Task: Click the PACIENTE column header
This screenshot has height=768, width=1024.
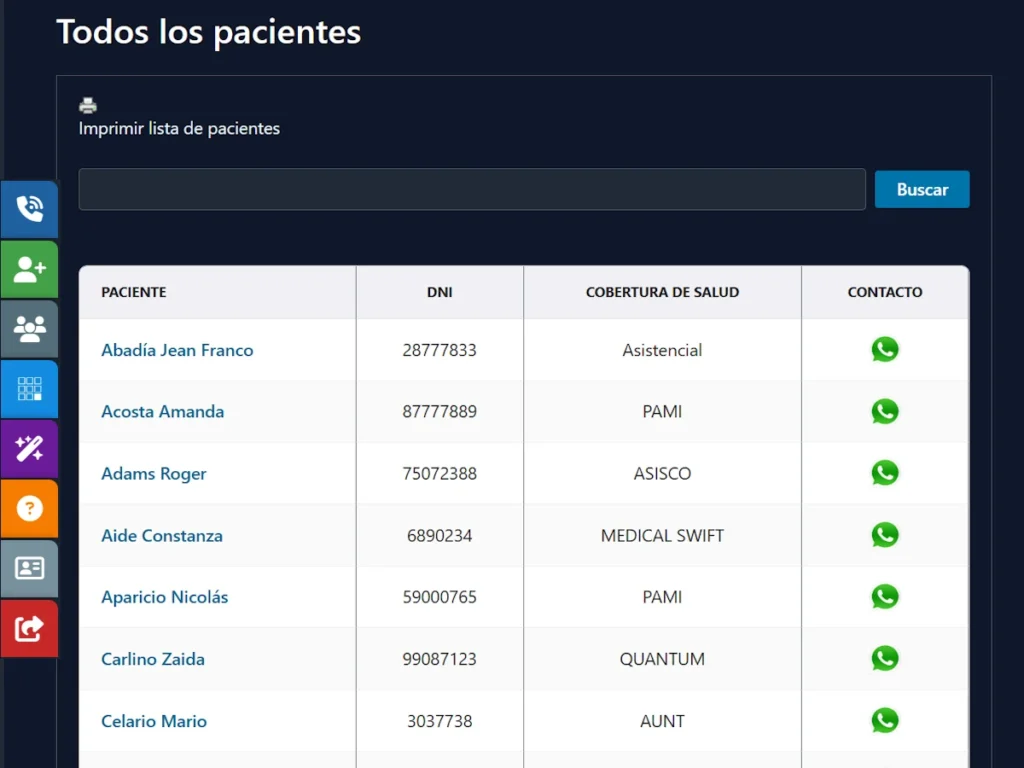Action: coord(134,292)
